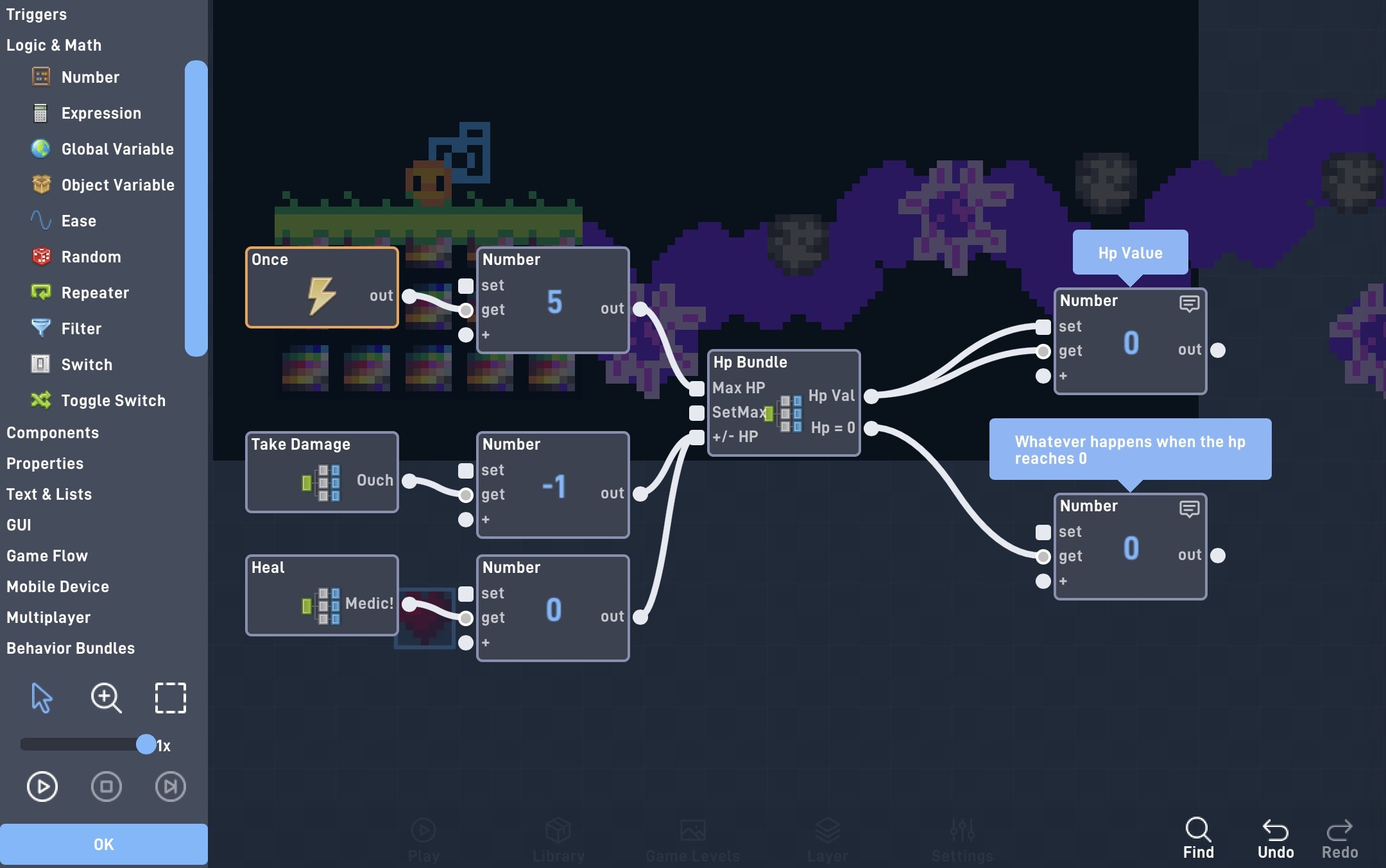Click the 1x zoom slider handle
The image size is (1386, 868).
tap(146, 744)
